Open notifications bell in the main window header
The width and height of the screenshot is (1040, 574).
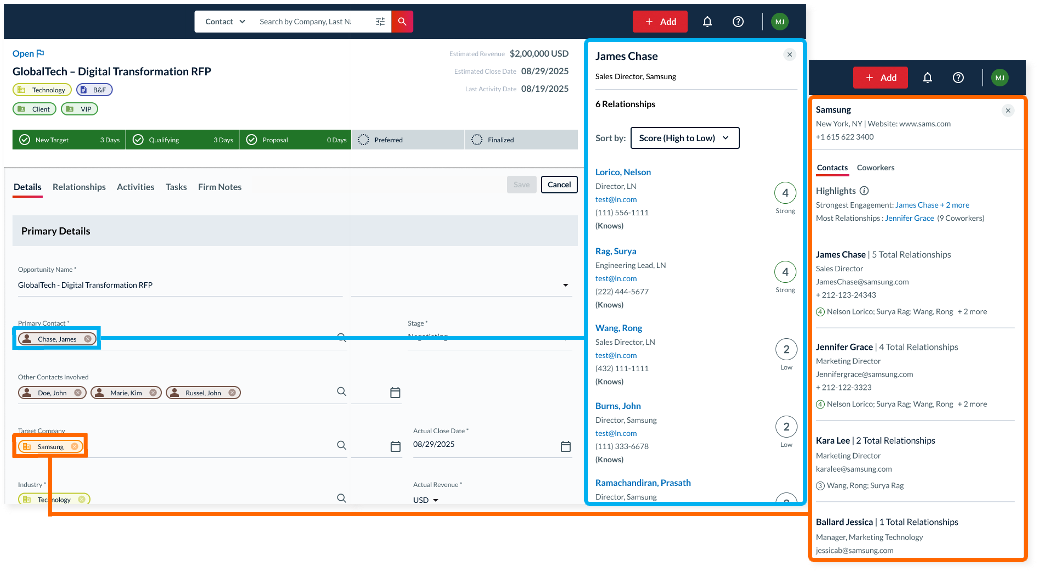tap(707, 22)
